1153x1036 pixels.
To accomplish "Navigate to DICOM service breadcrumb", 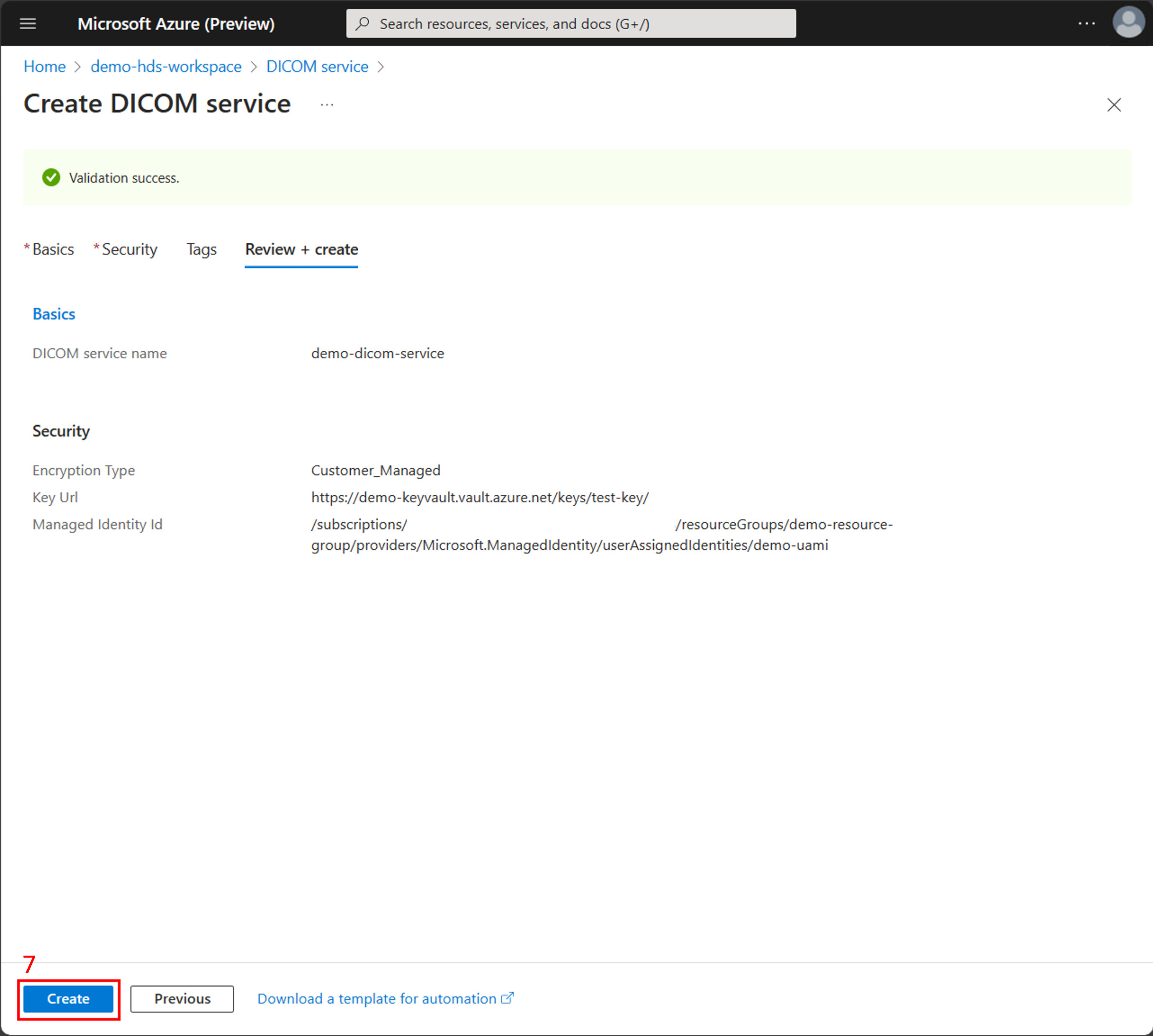I will click(x=317, y=67).
